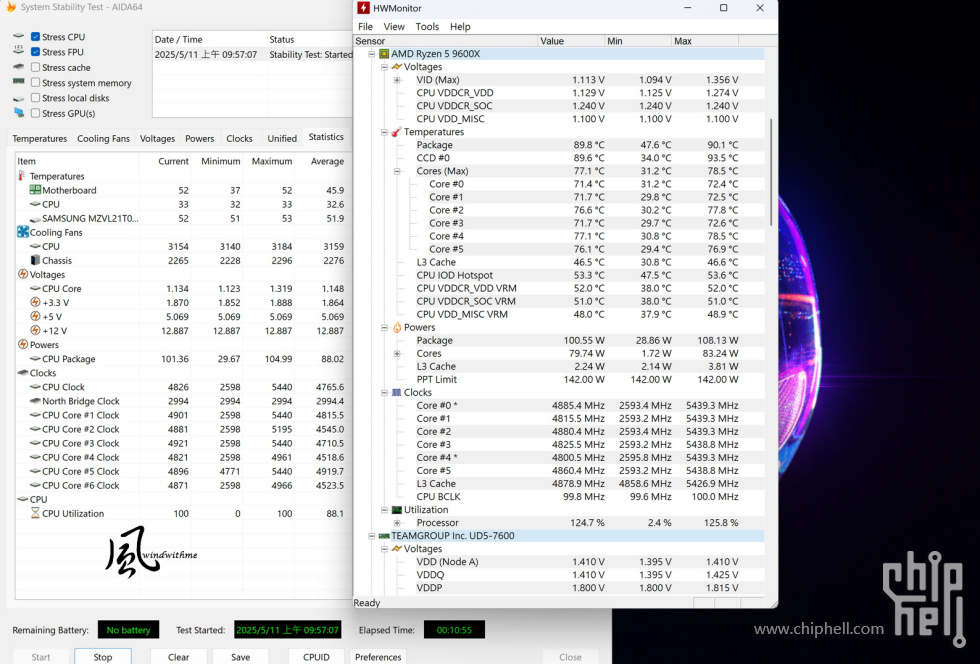Enable the Stress system memory checkbox
The width and height of the screenshot is (980, 664).
(36, 83)
